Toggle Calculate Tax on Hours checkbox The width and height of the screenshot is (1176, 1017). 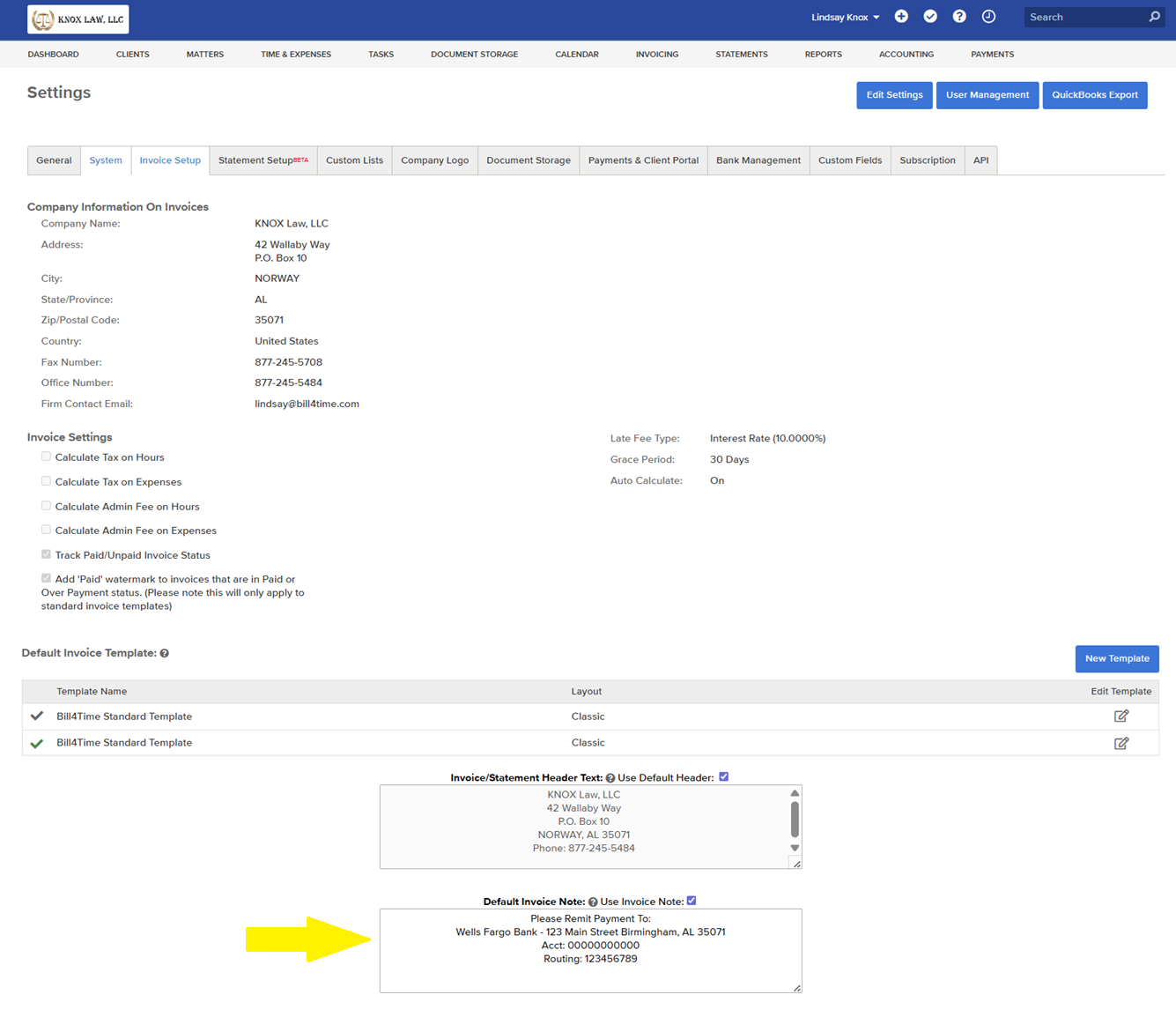click(46, 457)
